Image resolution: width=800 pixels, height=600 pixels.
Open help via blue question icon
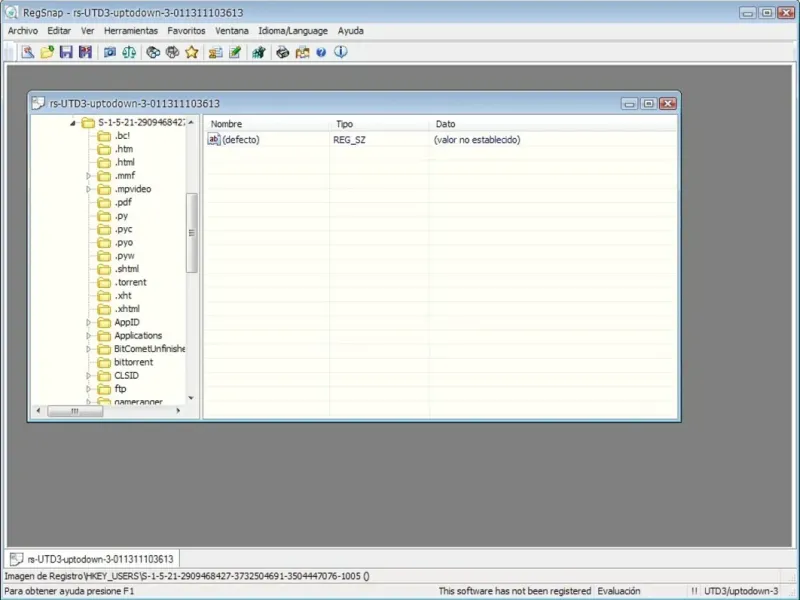(x=321, y=52)
